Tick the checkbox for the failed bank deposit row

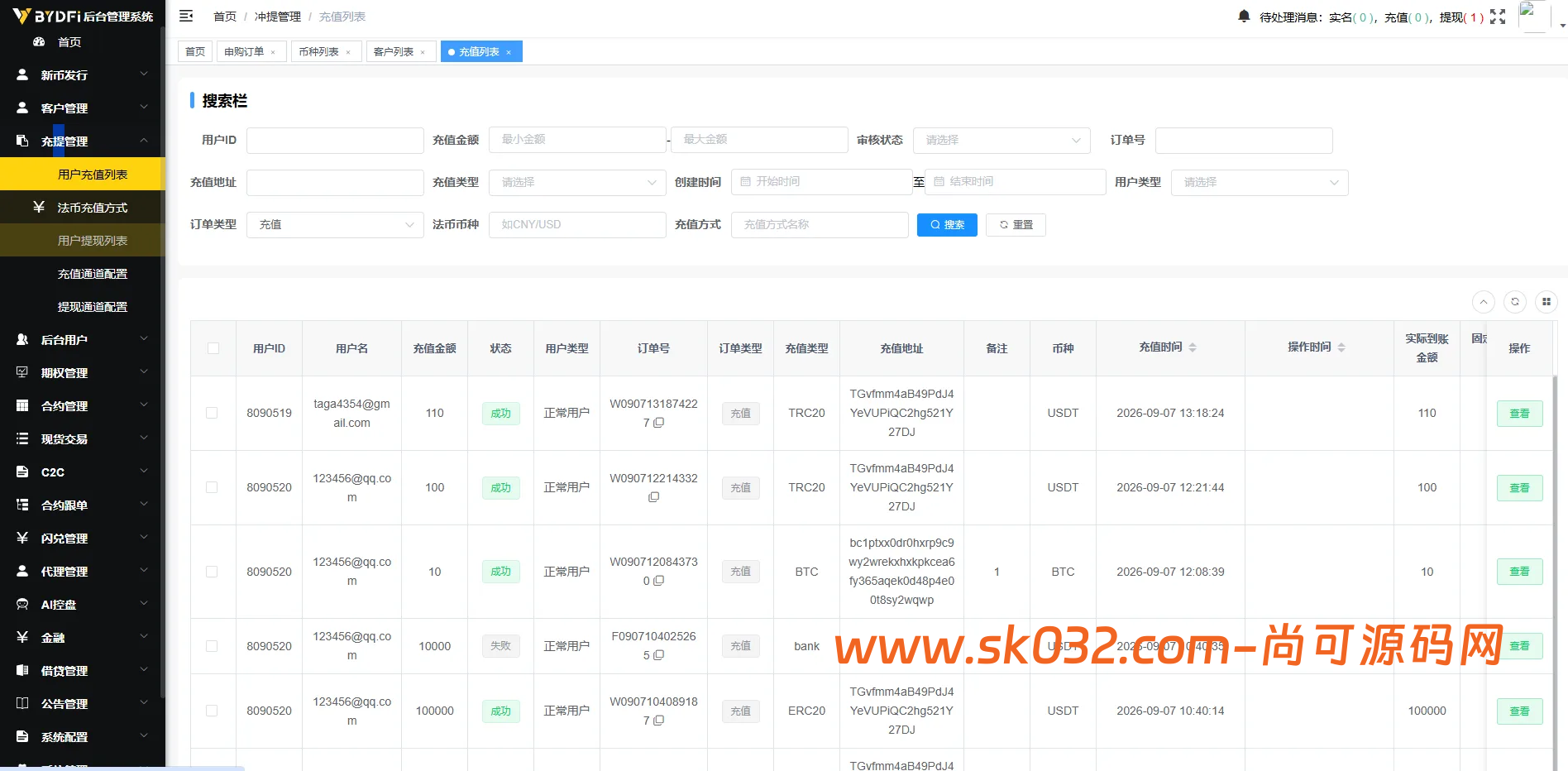pyautogui.click(x=212, y=646)
